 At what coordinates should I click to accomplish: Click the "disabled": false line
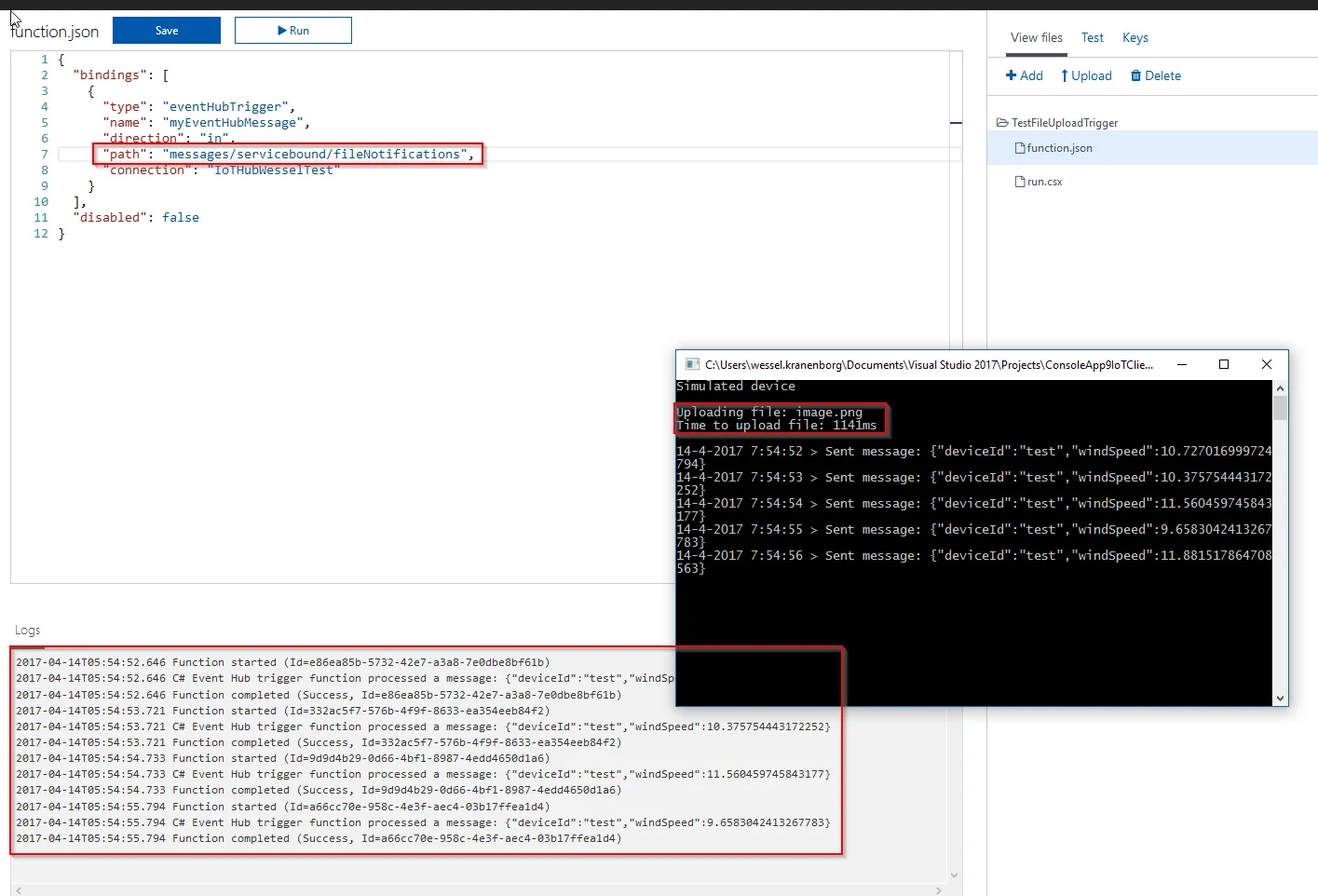[136, 218]
